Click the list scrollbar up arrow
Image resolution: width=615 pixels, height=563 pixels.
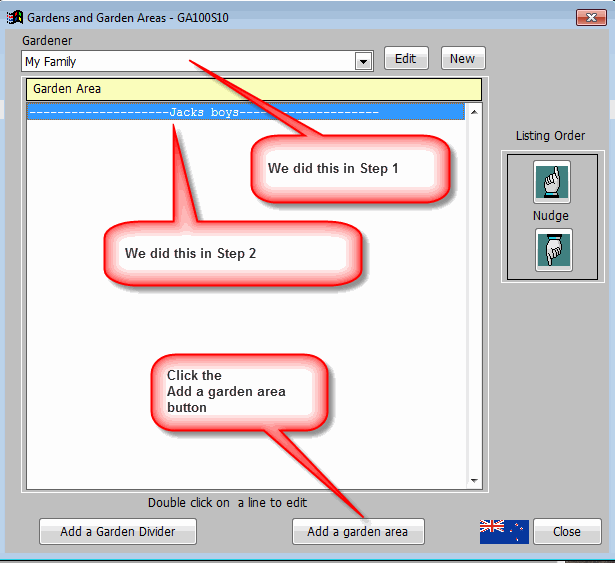point(474,112)
